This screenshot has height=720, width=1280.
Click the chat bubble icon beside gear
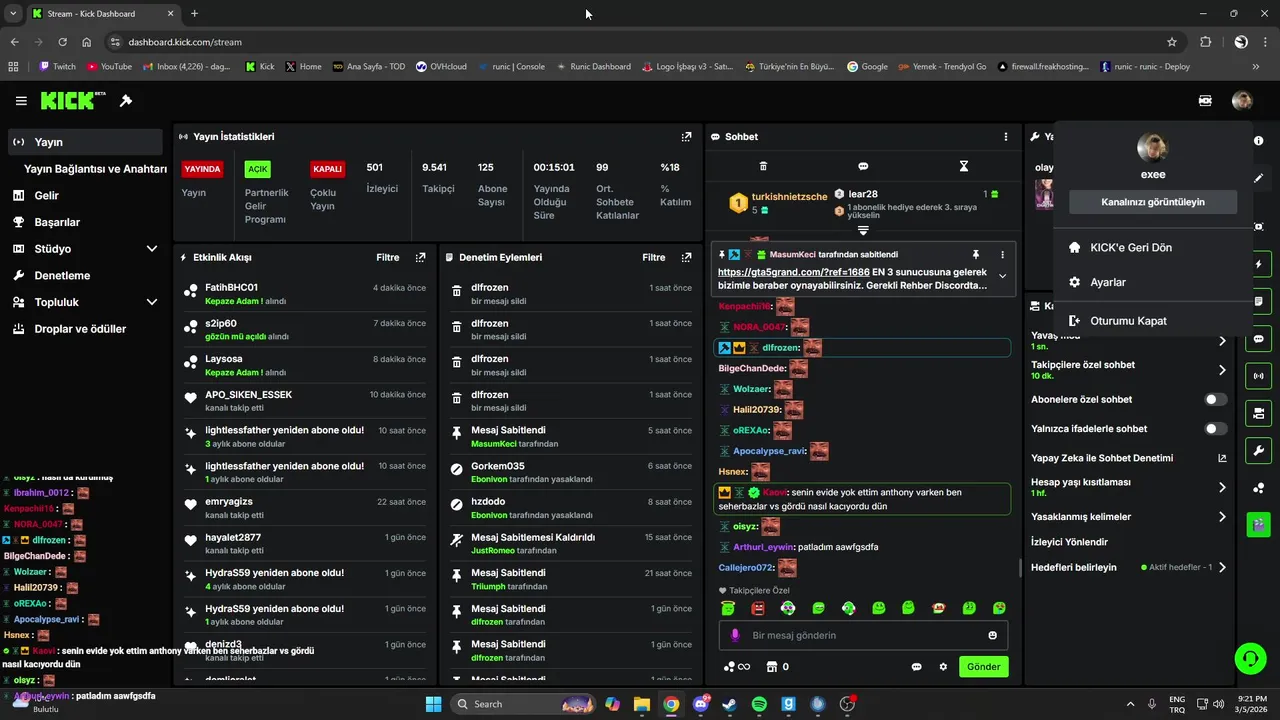coord(916,667)
